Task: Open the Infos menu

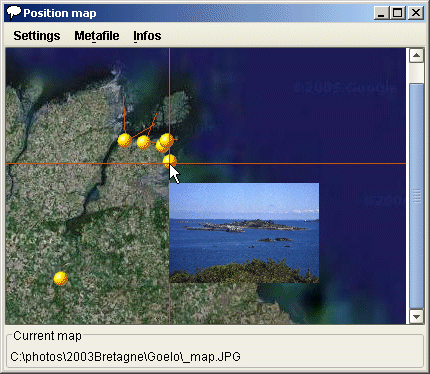Action: click(x=147, y=36)
